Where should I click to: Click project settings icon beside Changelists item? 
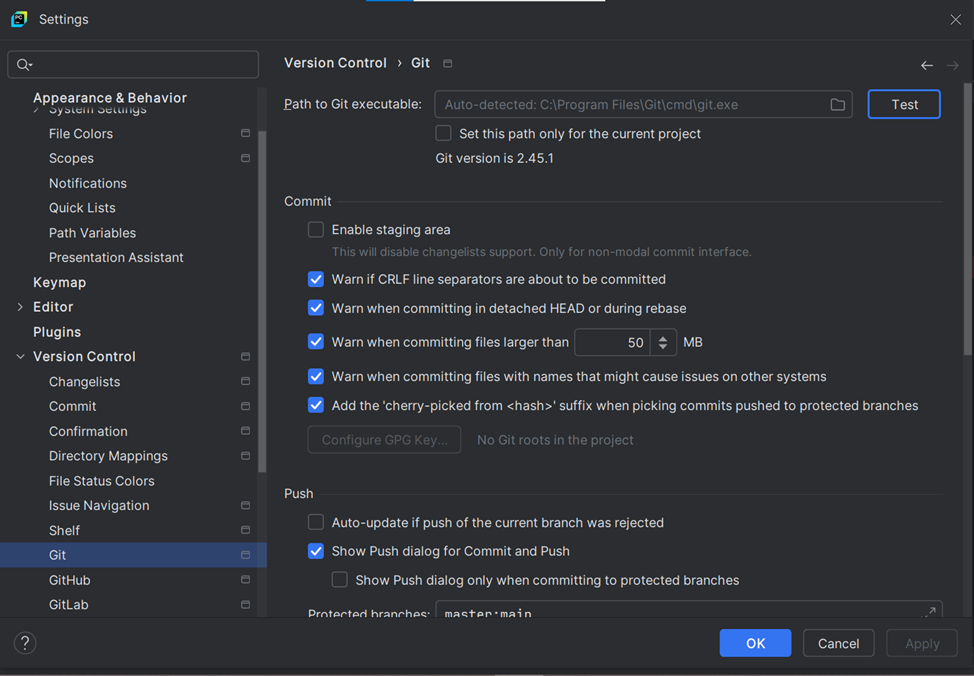coord(245,382)
